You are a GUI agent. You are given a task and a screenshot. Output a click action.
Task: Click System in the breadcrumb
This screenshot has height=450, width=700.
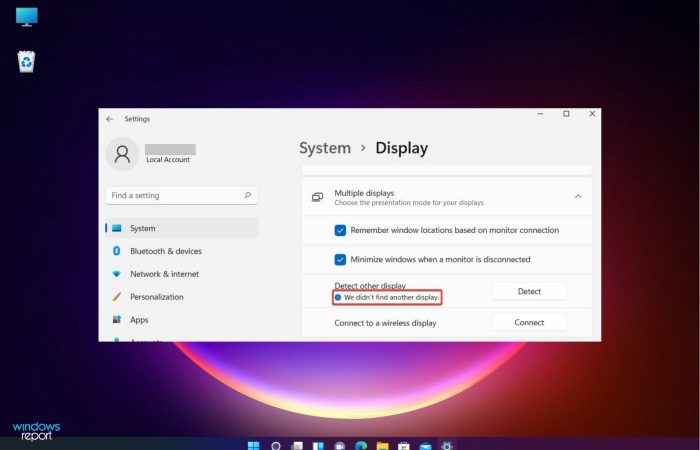click(325, 148)
